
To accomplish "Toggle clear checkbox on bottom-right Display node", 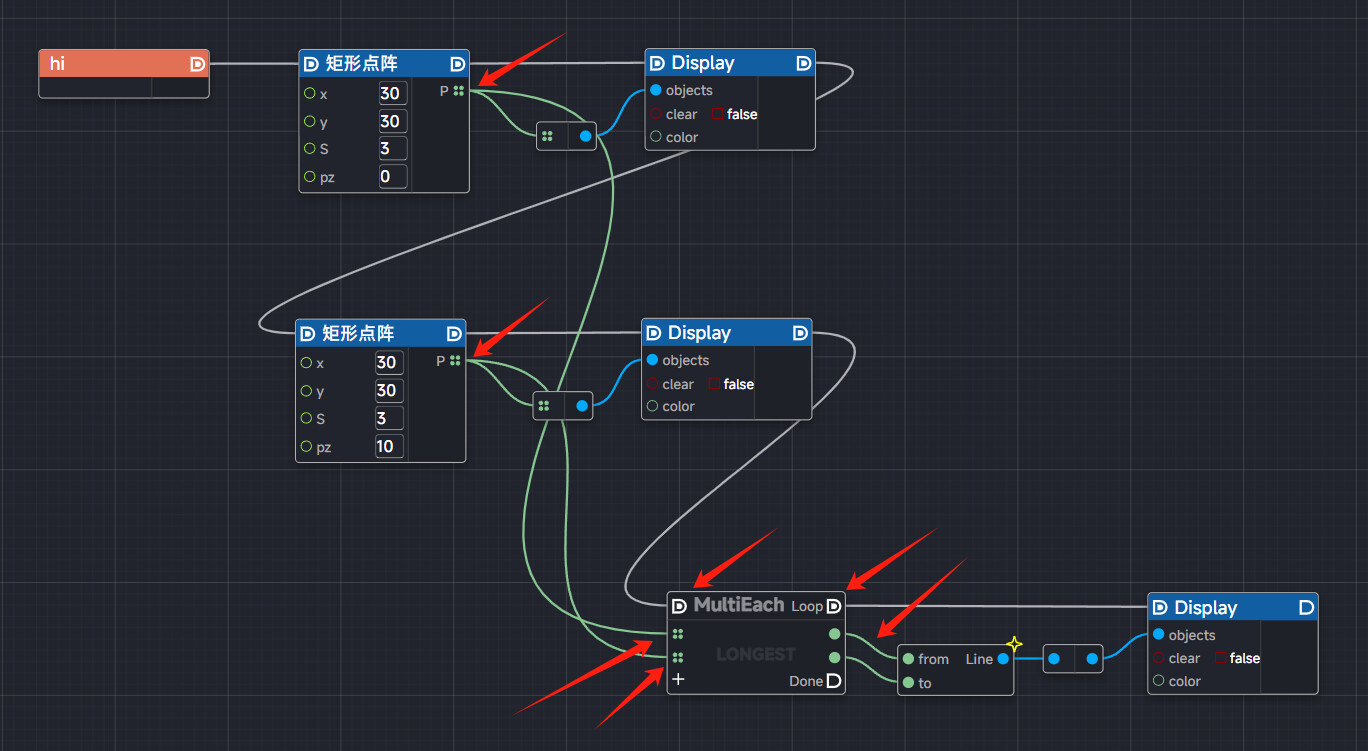I will pyautogui.click(x=1221, y=658).
